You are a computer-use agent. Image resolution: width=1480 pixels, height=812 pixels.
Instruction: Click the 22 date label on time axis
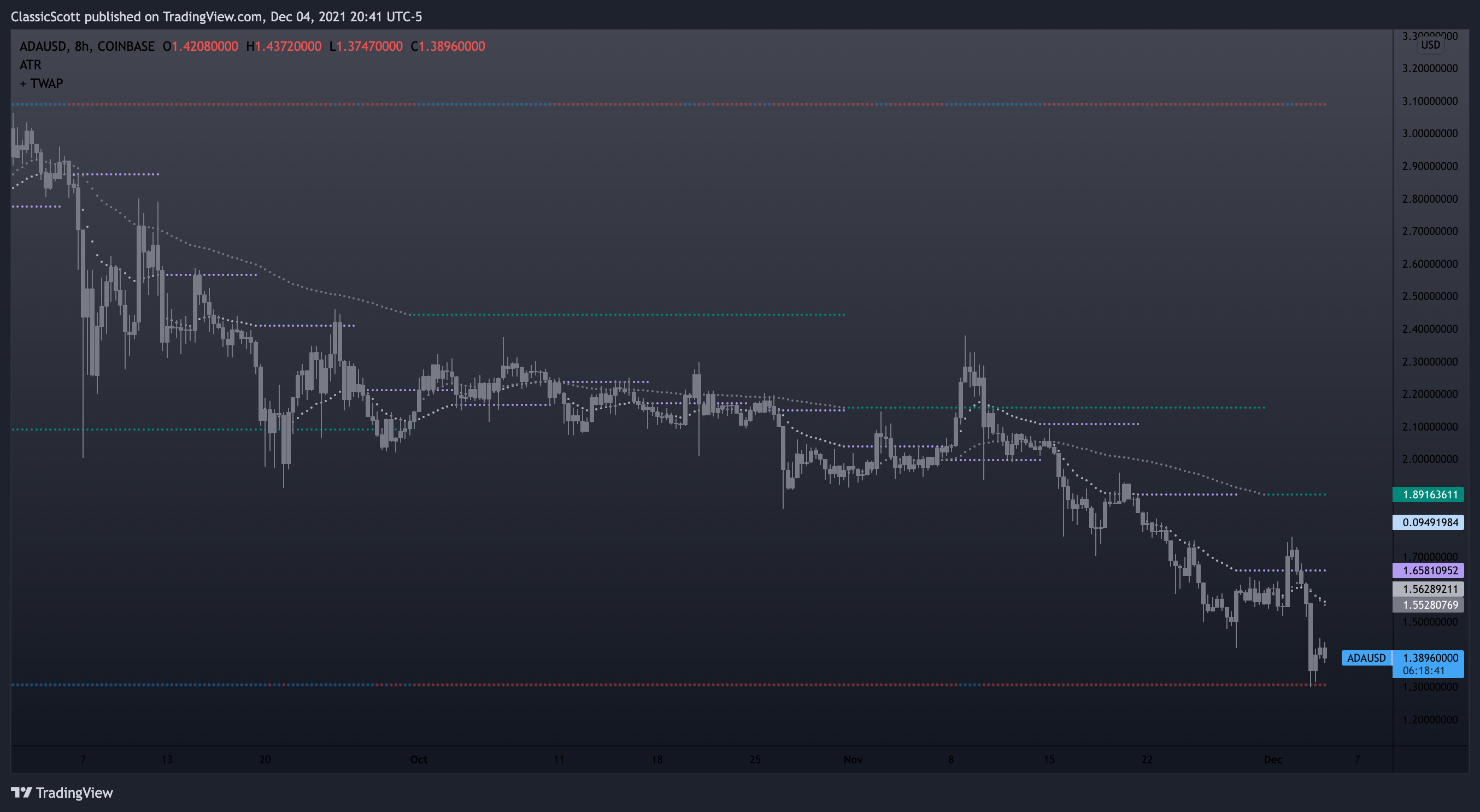click(x=1147, y=759)
